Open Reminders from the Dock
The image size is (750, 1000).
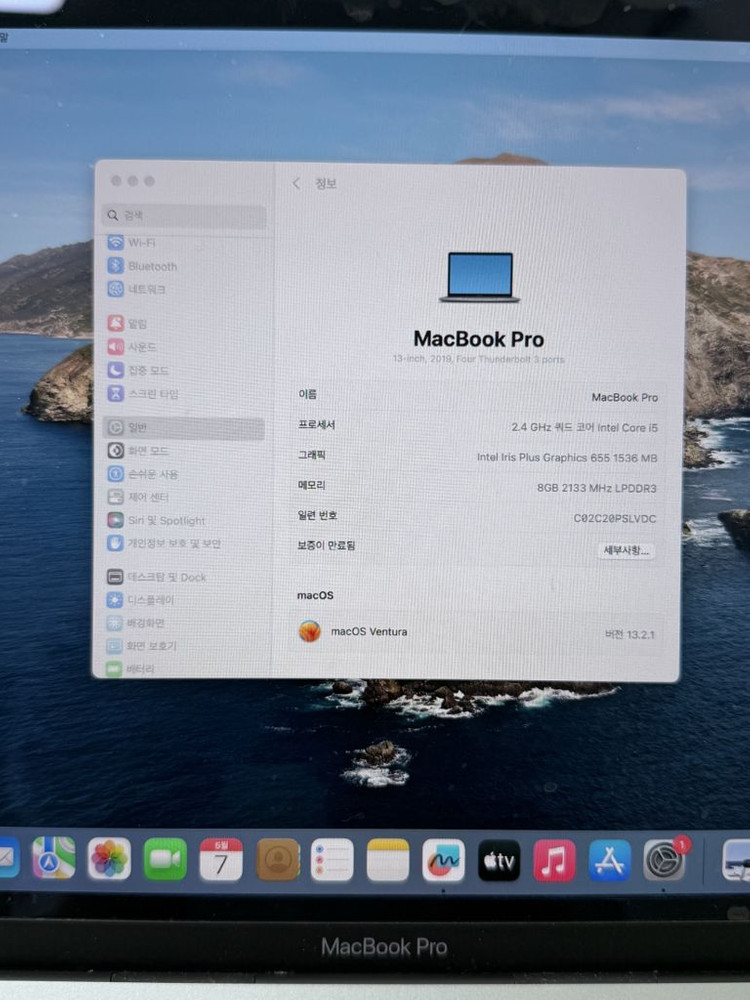pos(332,860)
